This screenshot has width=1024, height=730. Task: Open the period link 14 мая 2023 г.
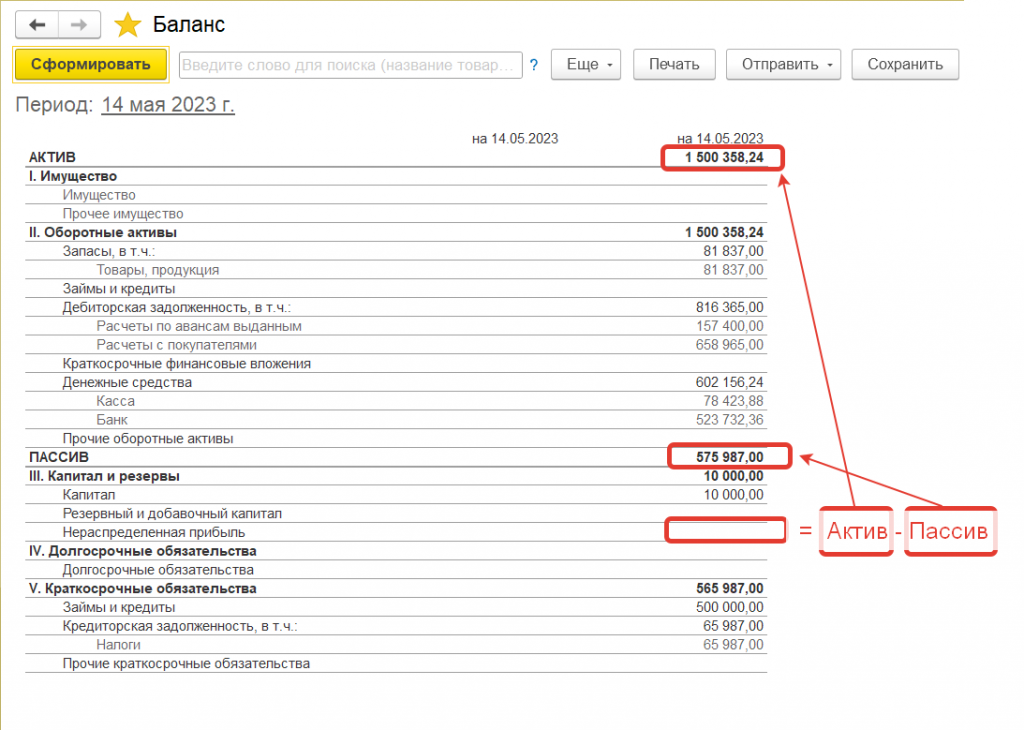[168, 105]
